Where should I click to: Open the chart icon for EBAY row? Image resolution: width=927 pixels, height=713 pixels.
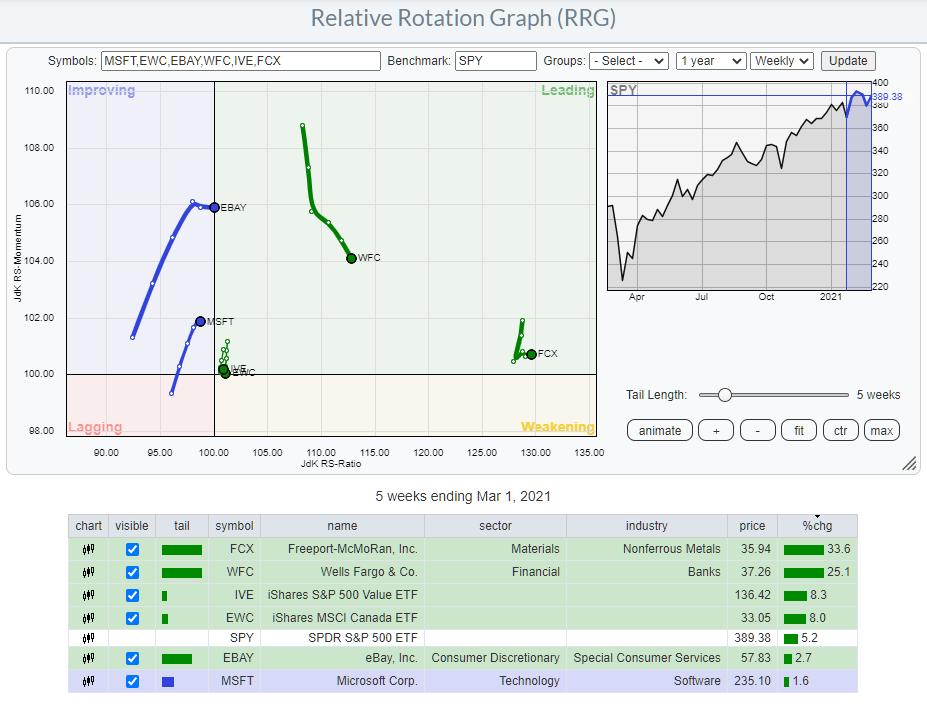88,658
